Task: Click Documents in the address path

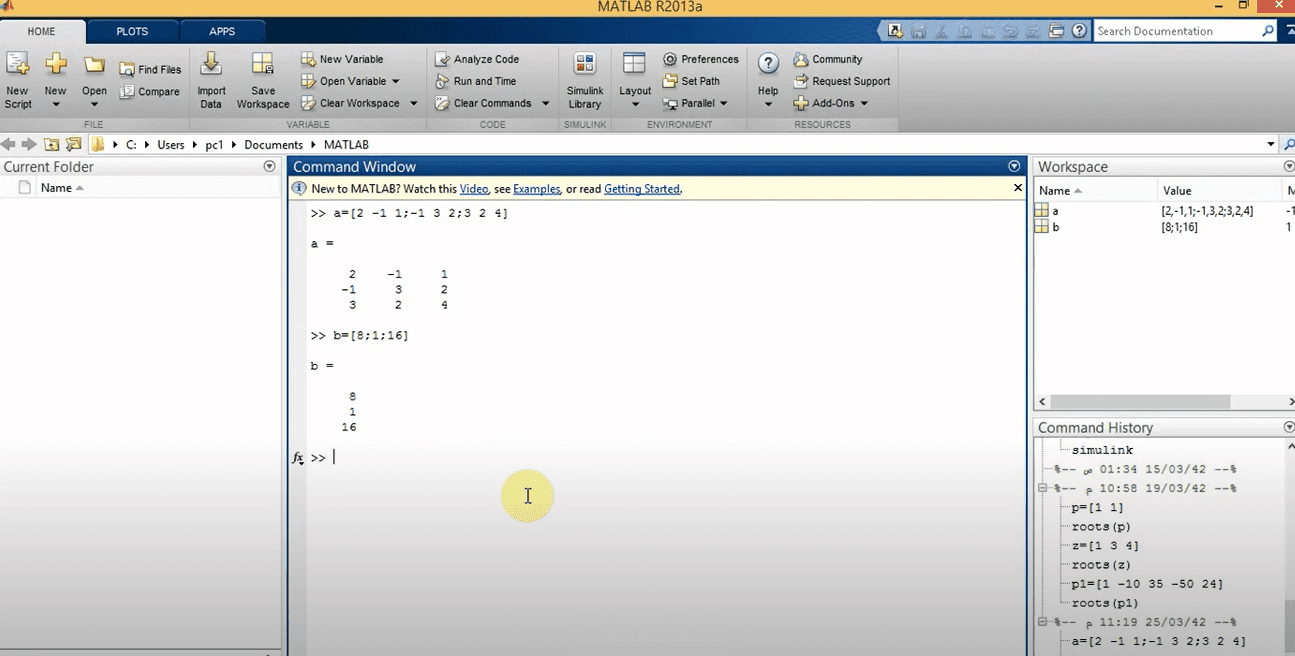Action: [x=273, y=145]
